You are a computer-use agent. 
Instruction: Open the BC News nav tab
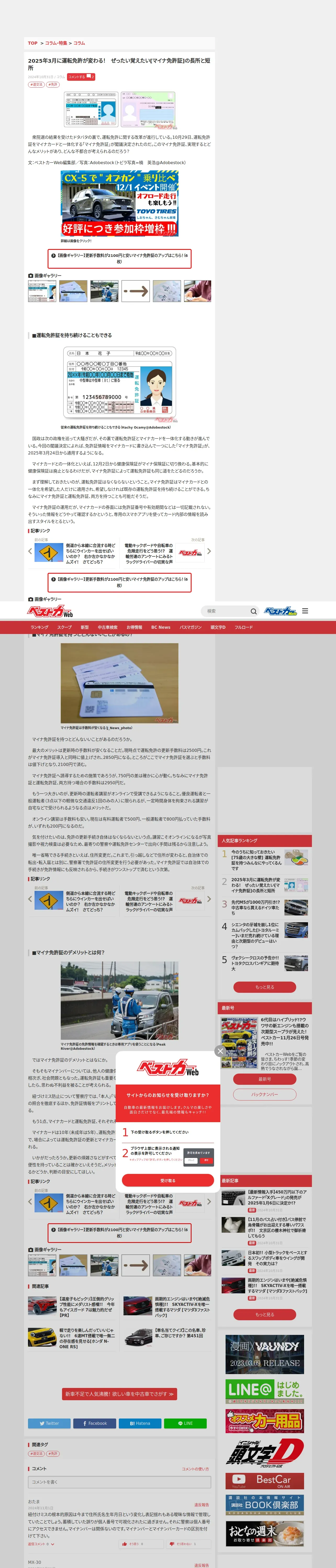coord(161,627)
